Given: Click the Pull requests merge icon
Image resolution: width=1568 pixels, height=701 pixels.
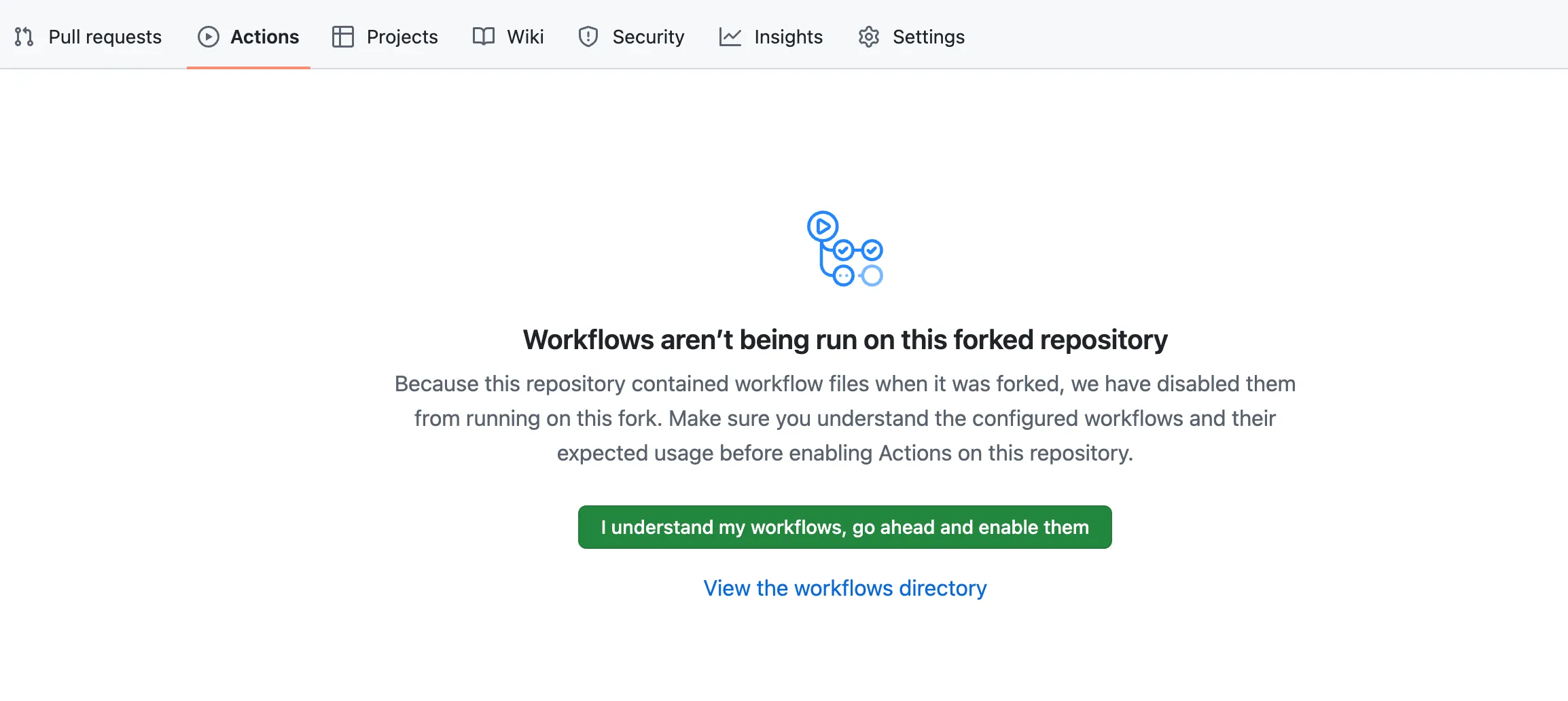Looking at the screenshot, I should (24, 37).
